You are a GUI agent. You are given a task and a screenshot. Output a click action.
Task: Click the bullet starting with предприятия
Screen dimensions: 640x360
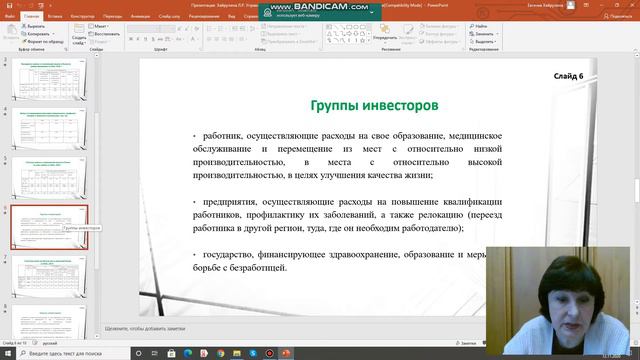347,215
